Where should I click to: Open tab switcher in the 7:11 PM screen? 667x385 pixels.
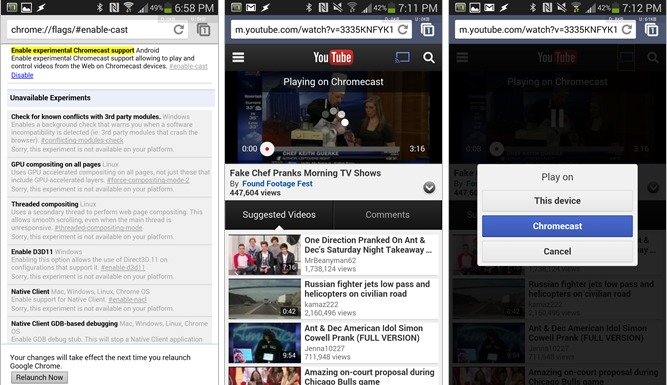(428, 30)
